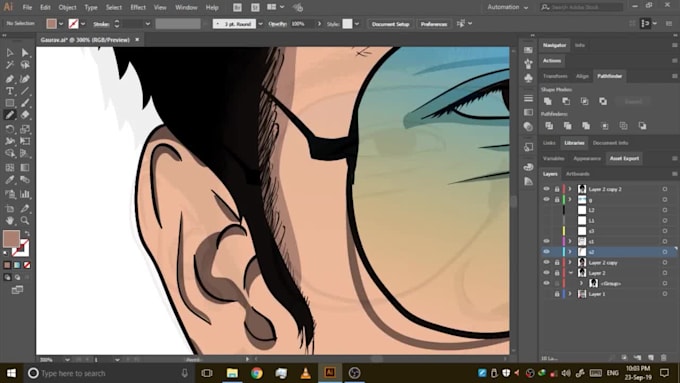680x383 pixels.
Task: Select the Selection (black arrow) tool
Action: coord(10,52)
